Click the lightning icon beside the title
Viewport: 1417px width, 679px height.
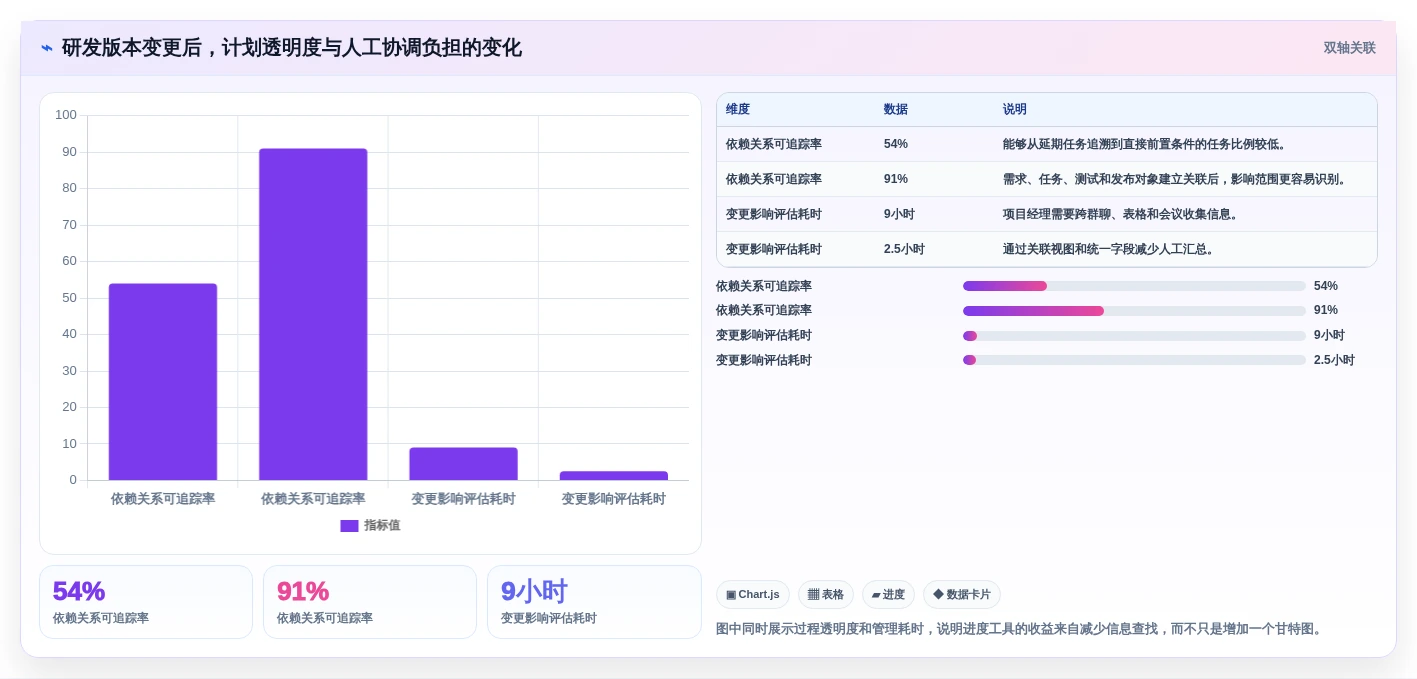[47, 48]
